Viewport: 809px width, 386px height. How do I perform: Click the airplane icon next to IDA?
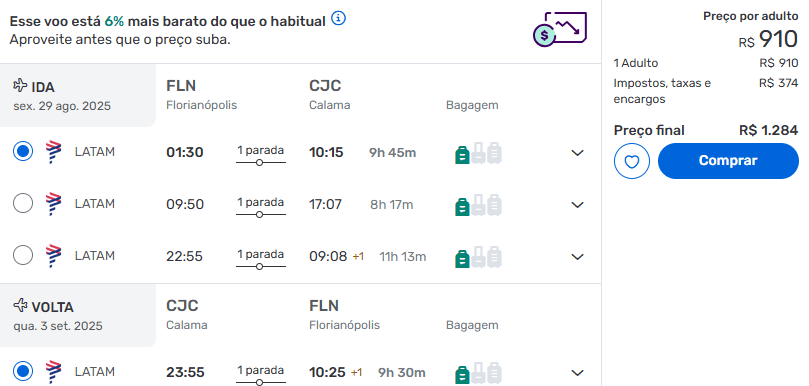[20, 85]
